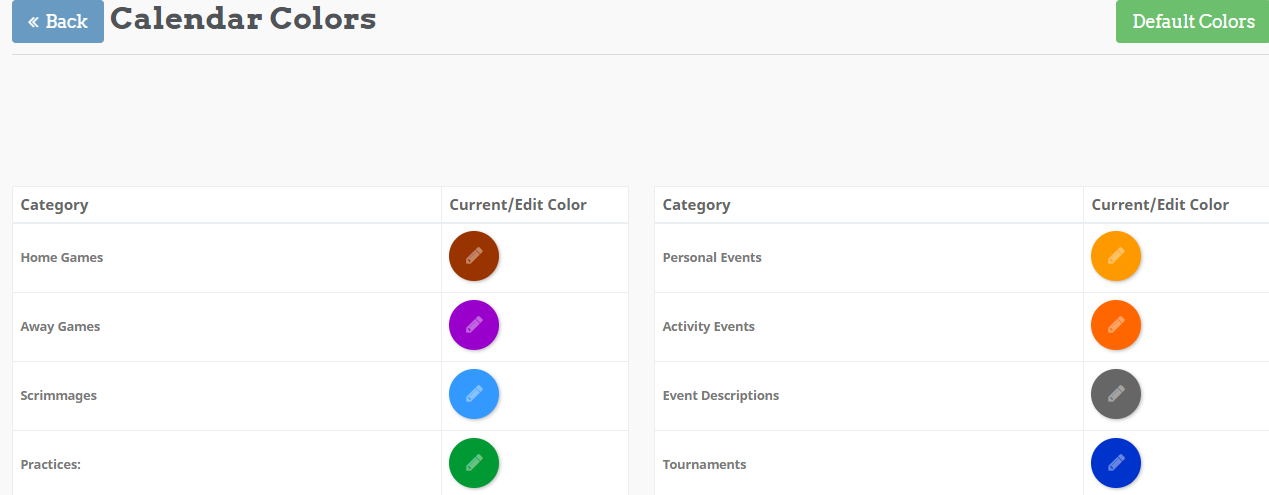The height and width of the screenshot is (495, 1269).
Task: Edit the Personal Events color
Action: point(1116,256)
